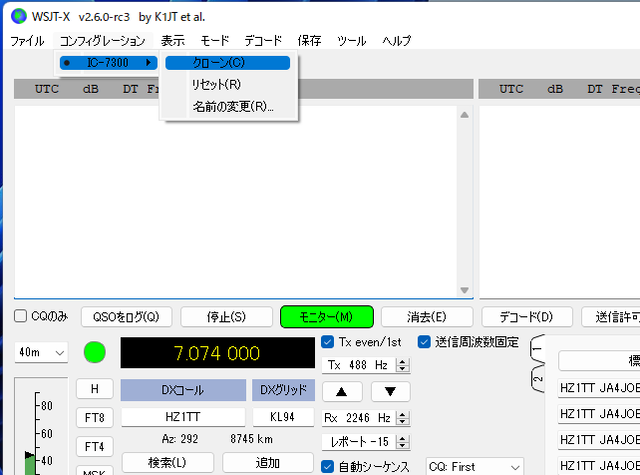Viewport: 640px width, 475px height.
Task: Toggle Tx even/1st checkbox
Action: [x=328, y=342]
